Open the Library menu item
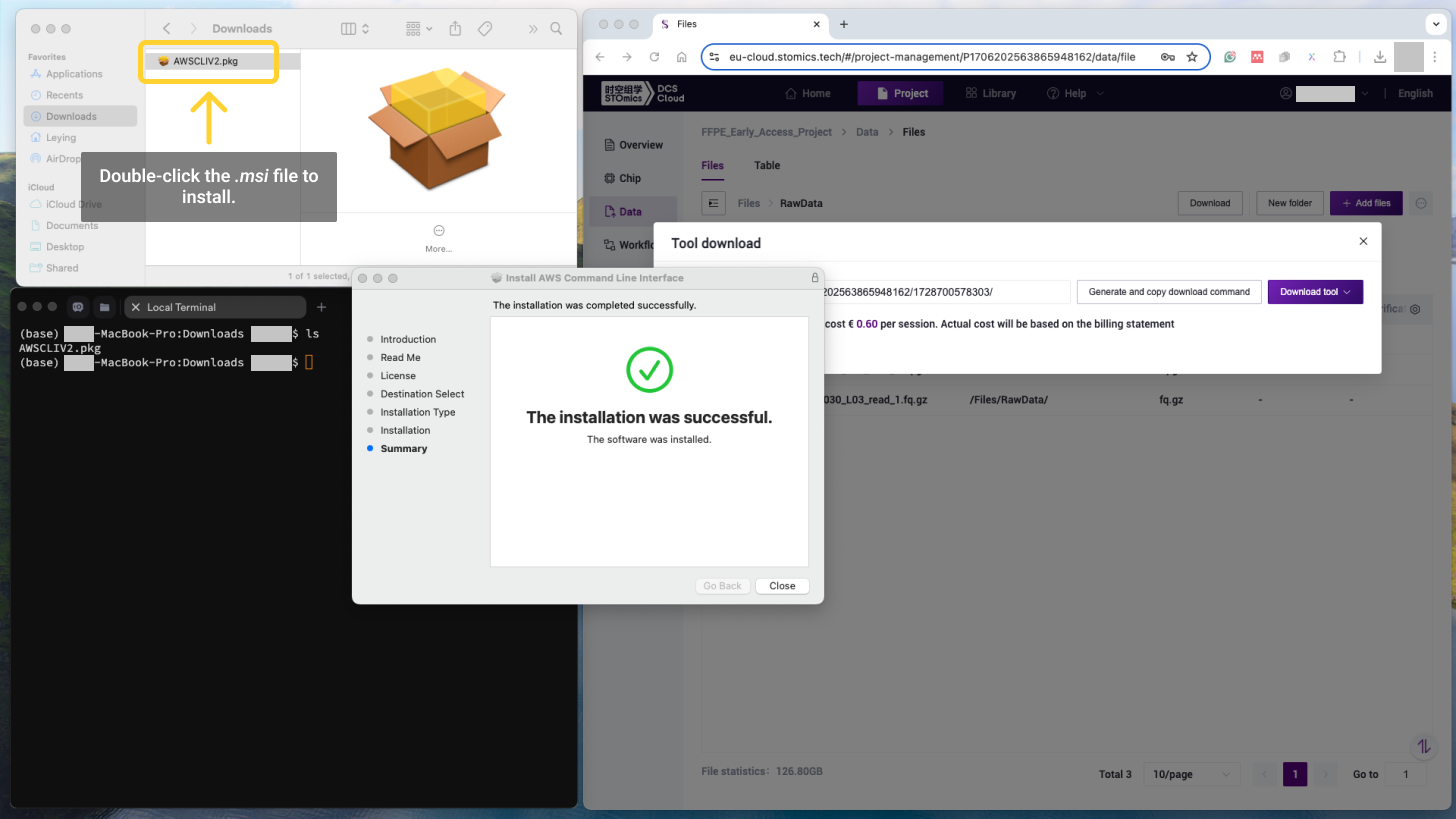The image size is (1456, 819). pyautogui.click(x=990, y=93)
